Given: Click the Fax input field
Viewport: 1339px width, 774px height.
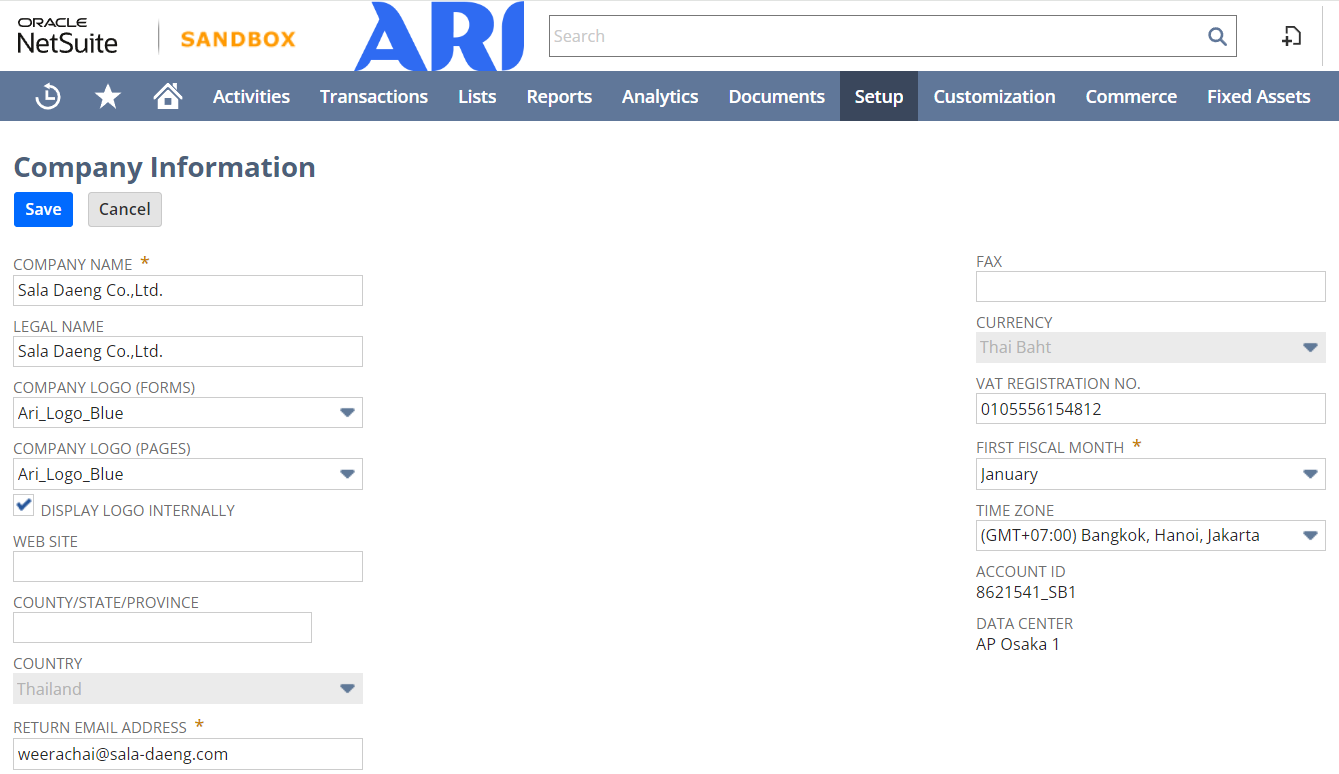Looking at the screenshot, I should (x=1151, y=286).
